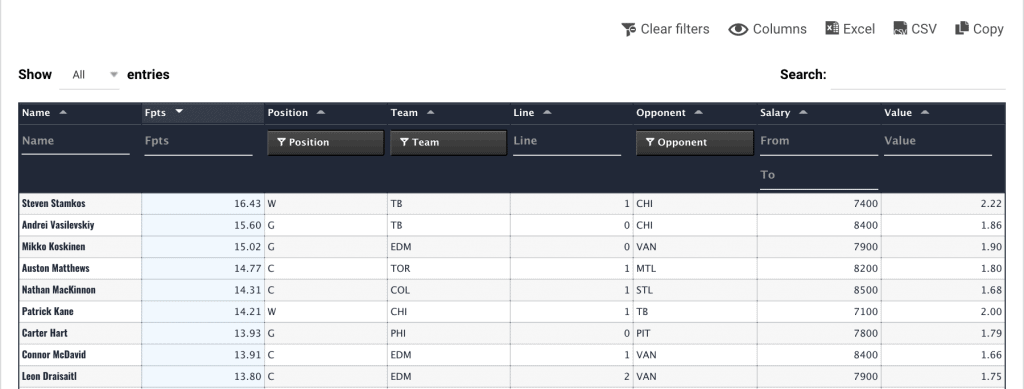Click the CSV export label
The width and height of the screenshot is (1024, 389).
(924, 29)
